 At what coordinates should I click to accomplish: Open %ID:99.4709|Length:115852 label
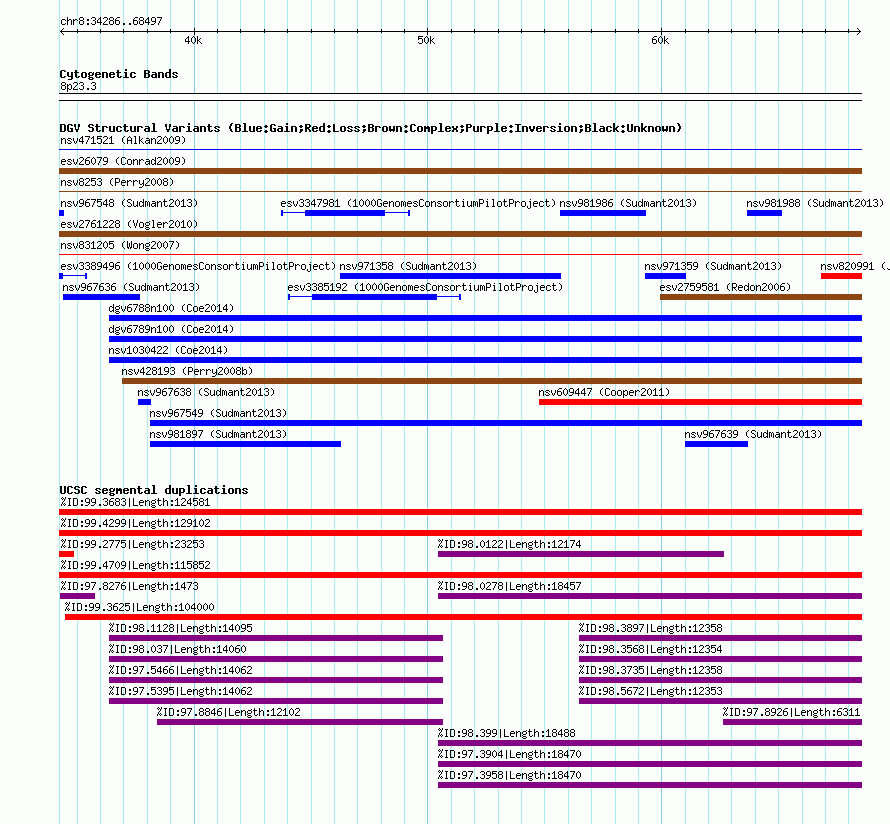pos(135,565)
